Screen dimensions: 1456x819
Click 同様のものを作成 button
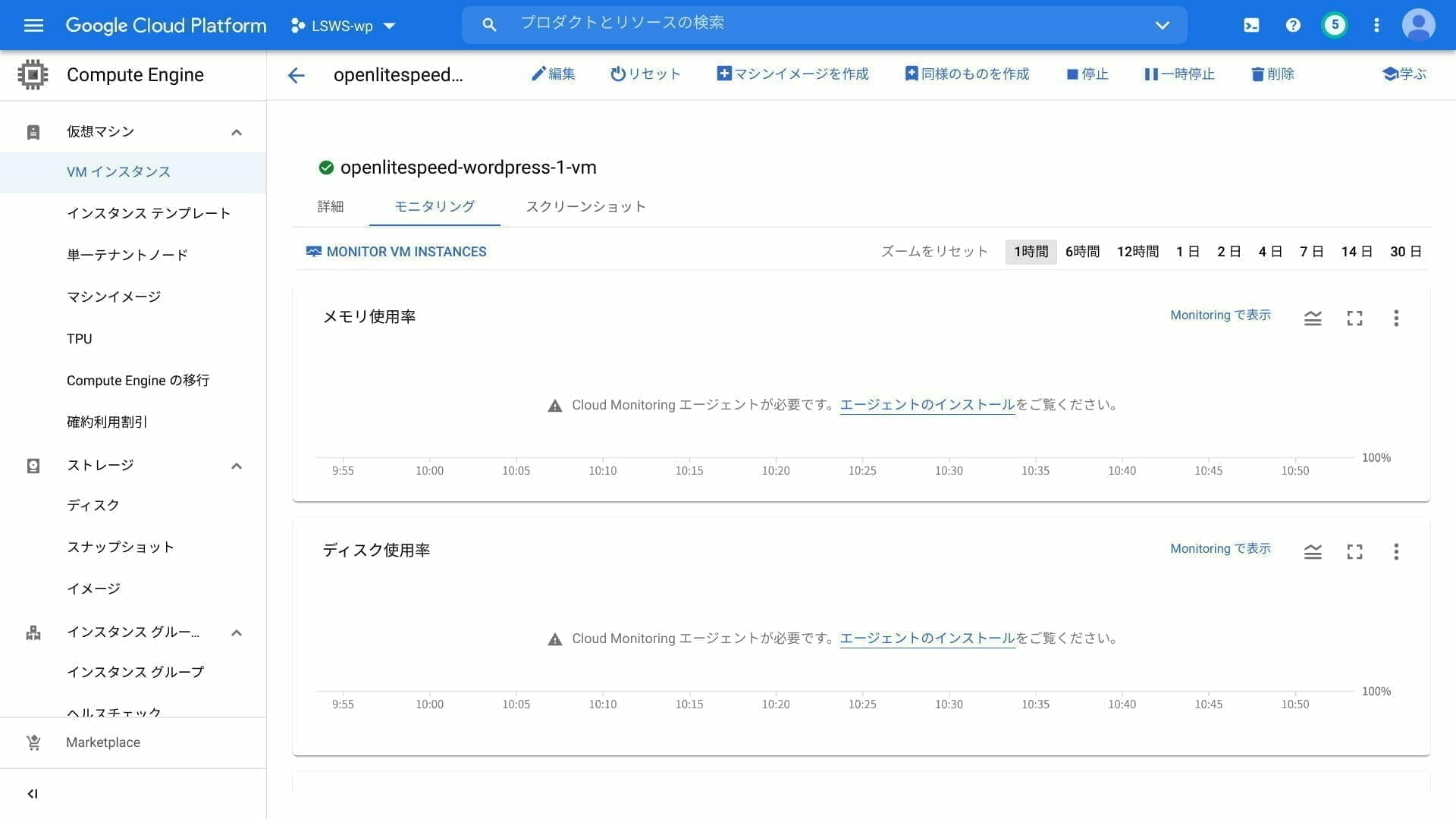pyautogui.click(x=967, y=74)
